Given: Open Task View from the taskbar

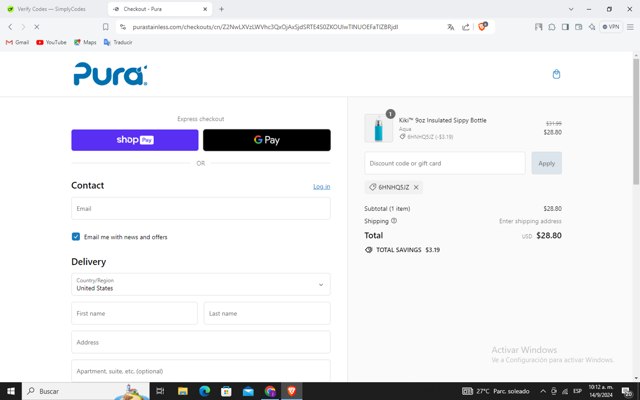Looking at the screenshot, I should pyautogui.click(x=160, y=391).
